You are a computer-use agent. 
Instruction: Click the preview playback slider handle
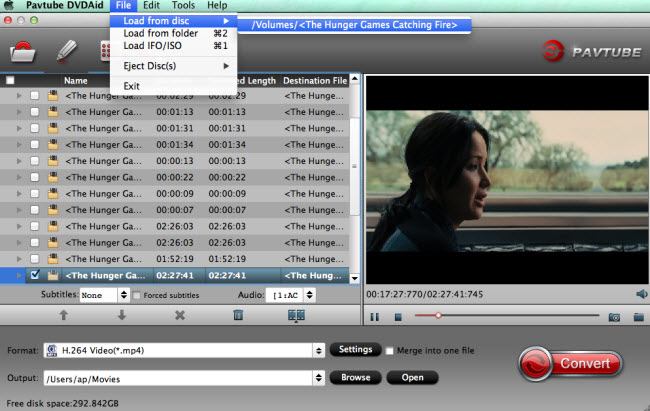(438, 316)
